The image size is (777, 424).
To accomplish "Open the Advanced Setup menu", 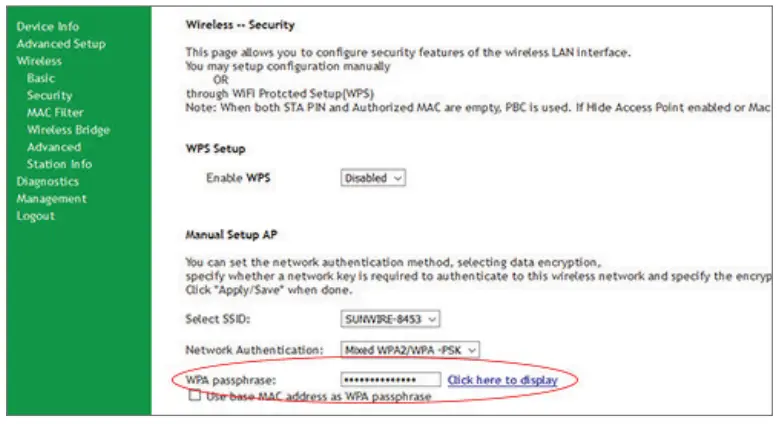I will pyautogui.click(x=61, y=43).
